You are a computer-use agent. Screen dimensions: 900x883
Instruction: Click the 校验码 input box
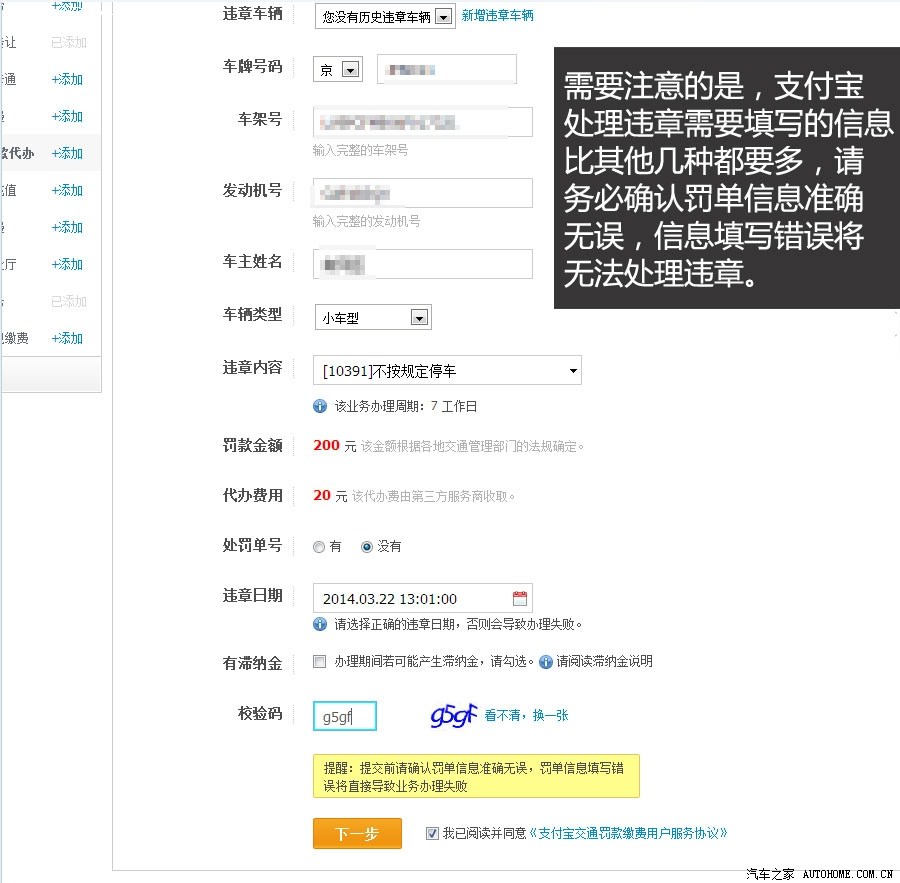coord(344,716)
